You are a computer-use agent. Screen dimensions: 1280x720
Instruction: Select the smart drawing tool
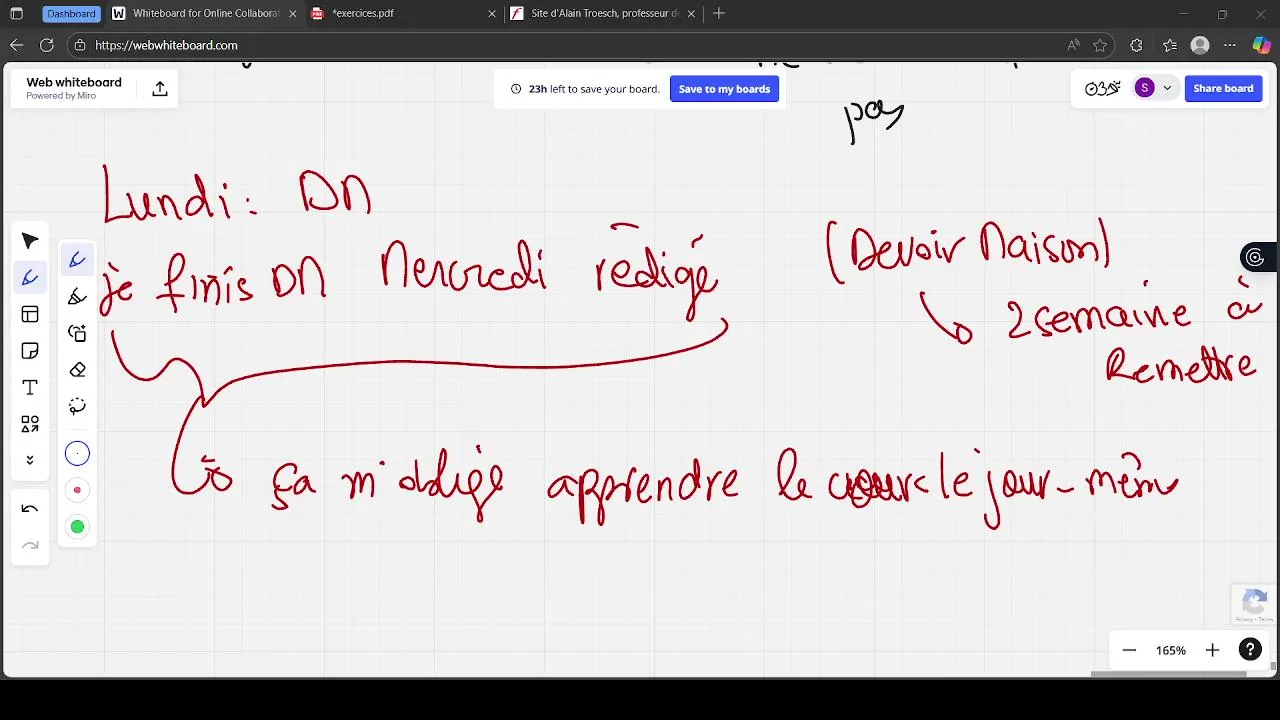[77, 333]
